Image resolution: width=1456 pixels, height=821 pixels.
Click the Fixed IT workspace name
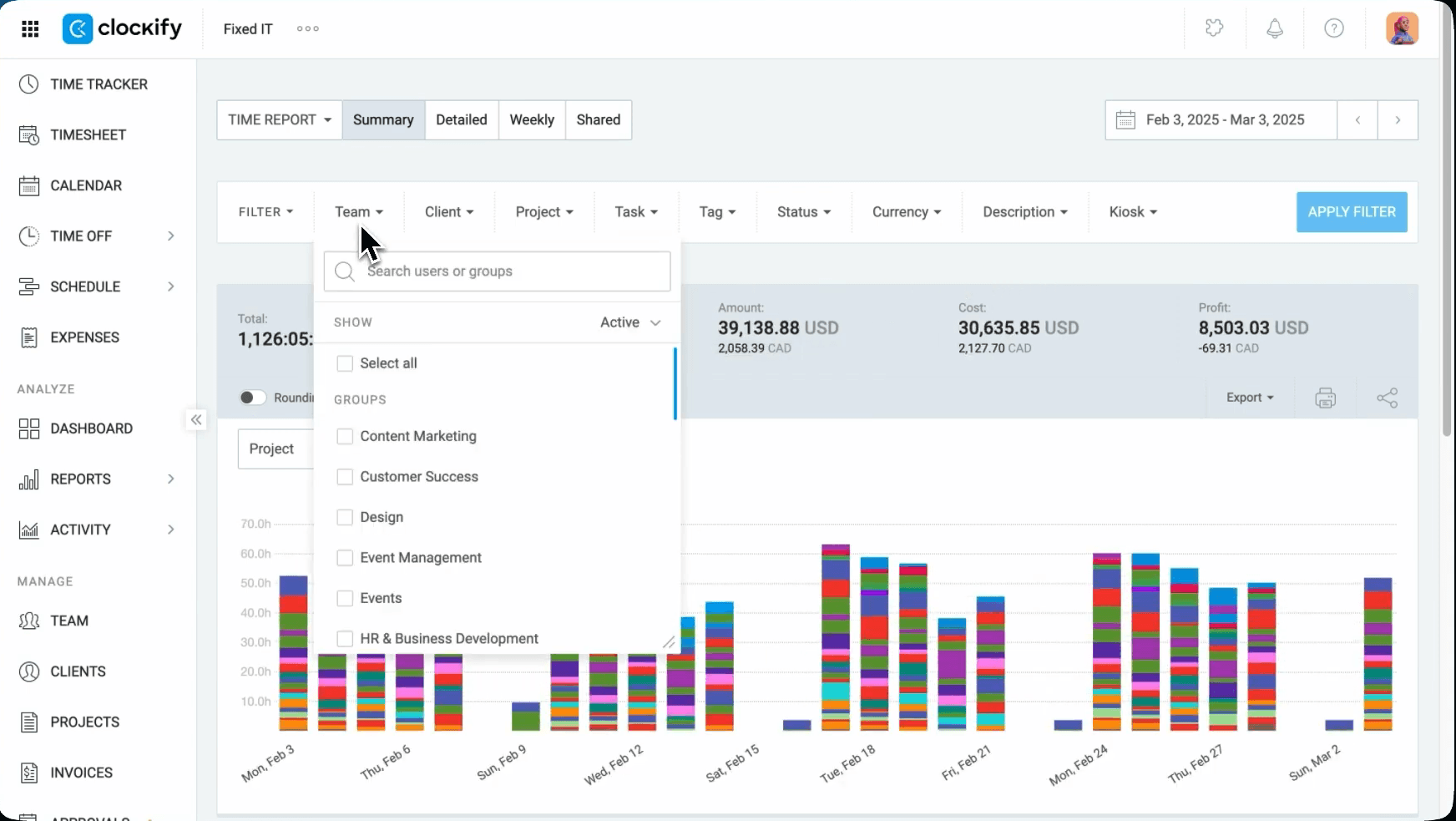248,29
